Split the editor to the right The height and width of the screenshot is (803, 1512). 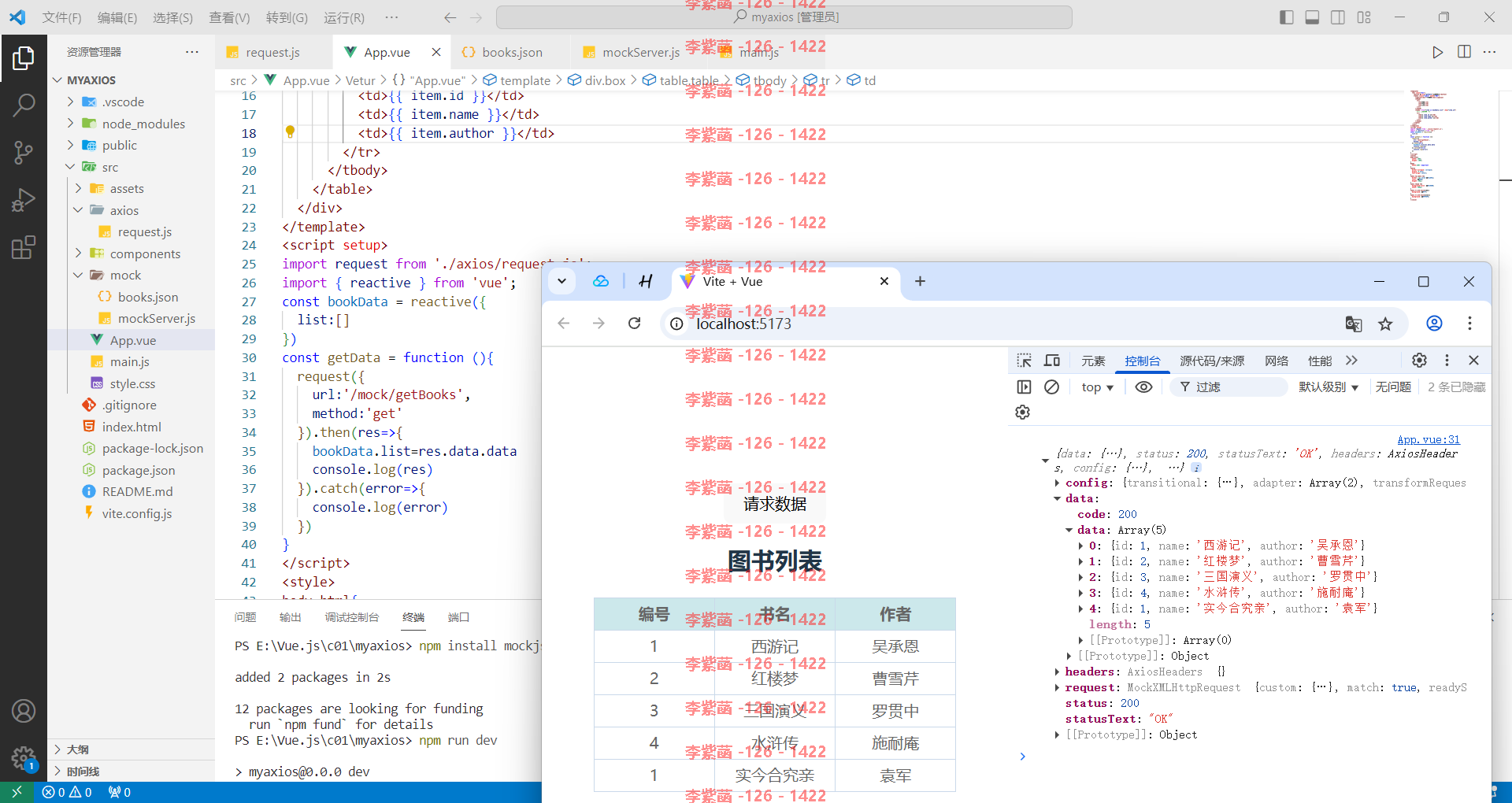click(x=1464, y=52)
